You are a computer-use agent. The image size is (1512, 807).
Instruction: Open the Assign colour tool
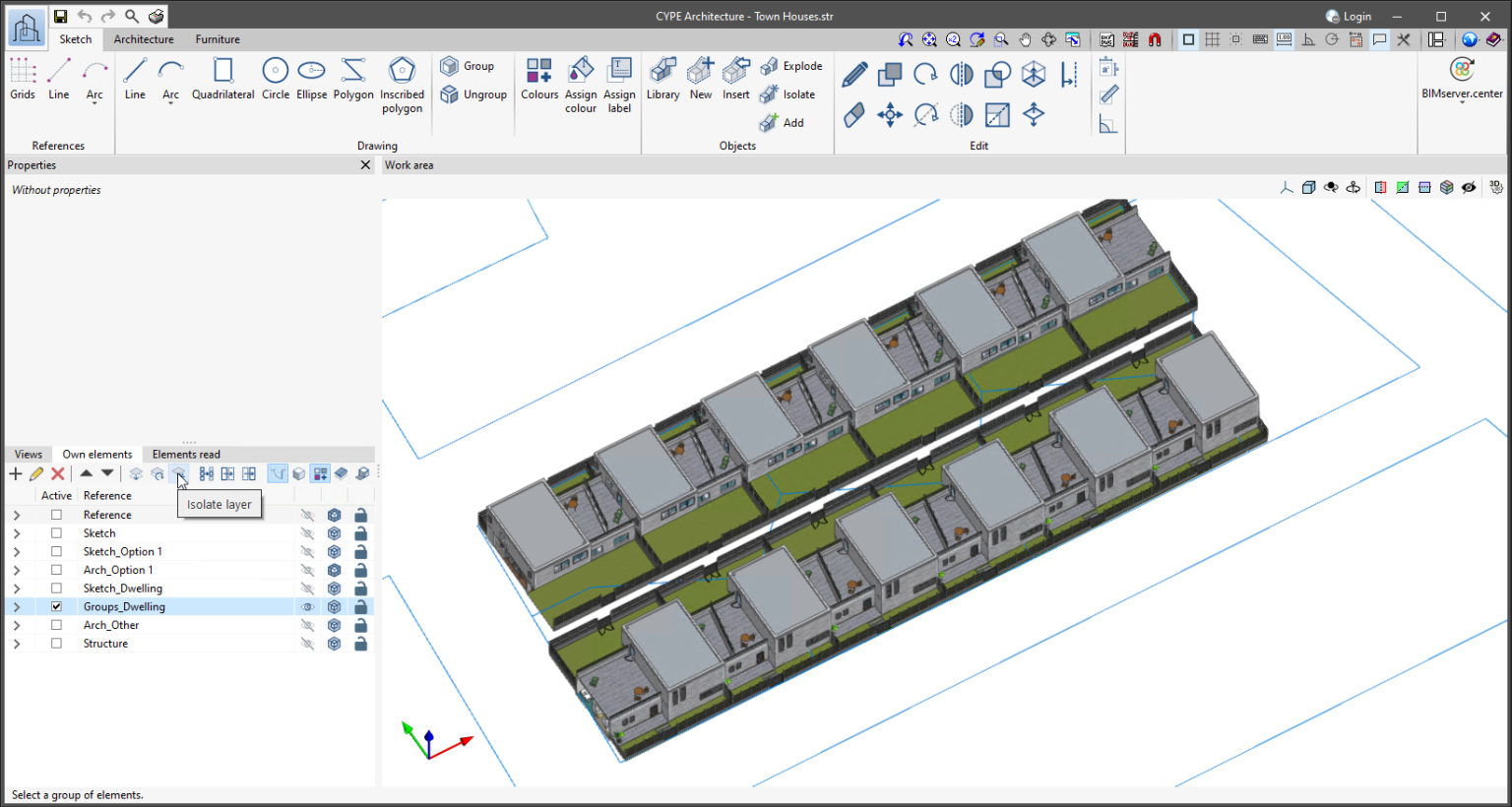(x=581, y=84)
